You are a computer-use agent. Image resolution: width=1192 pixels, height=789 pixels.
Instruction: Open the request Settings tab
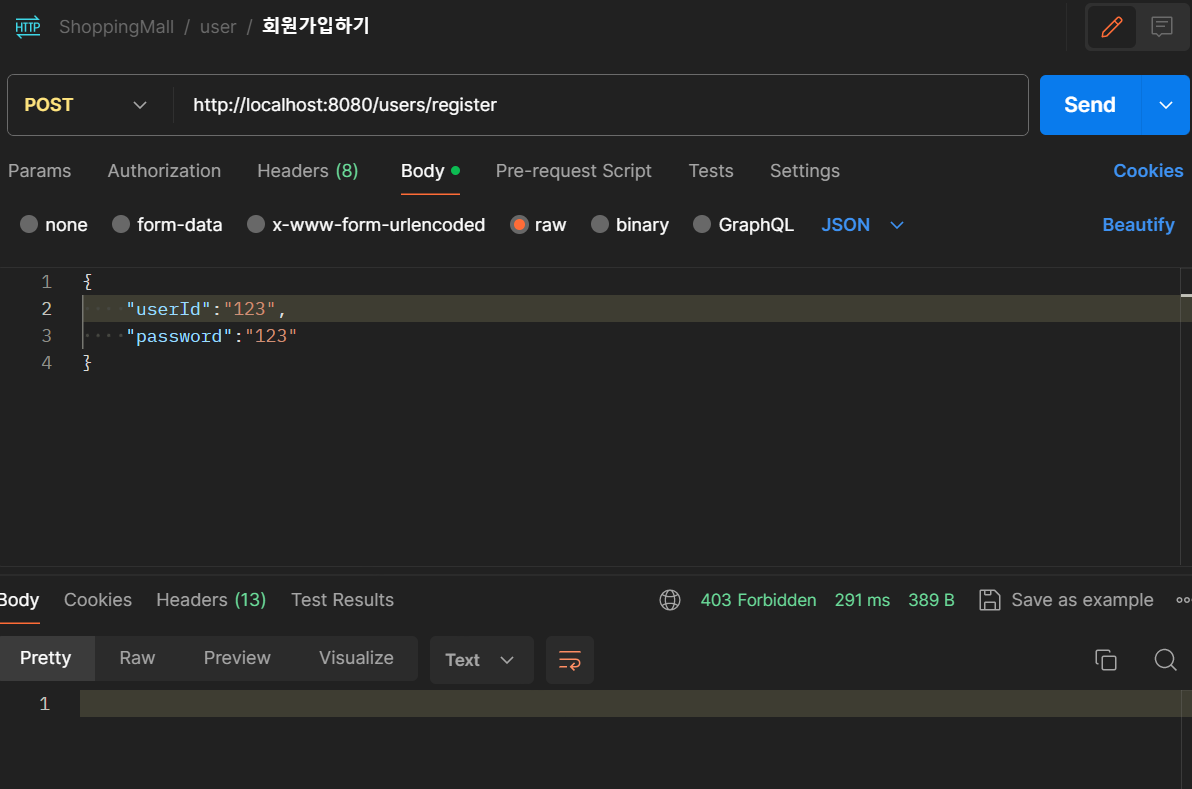(804, 171)
